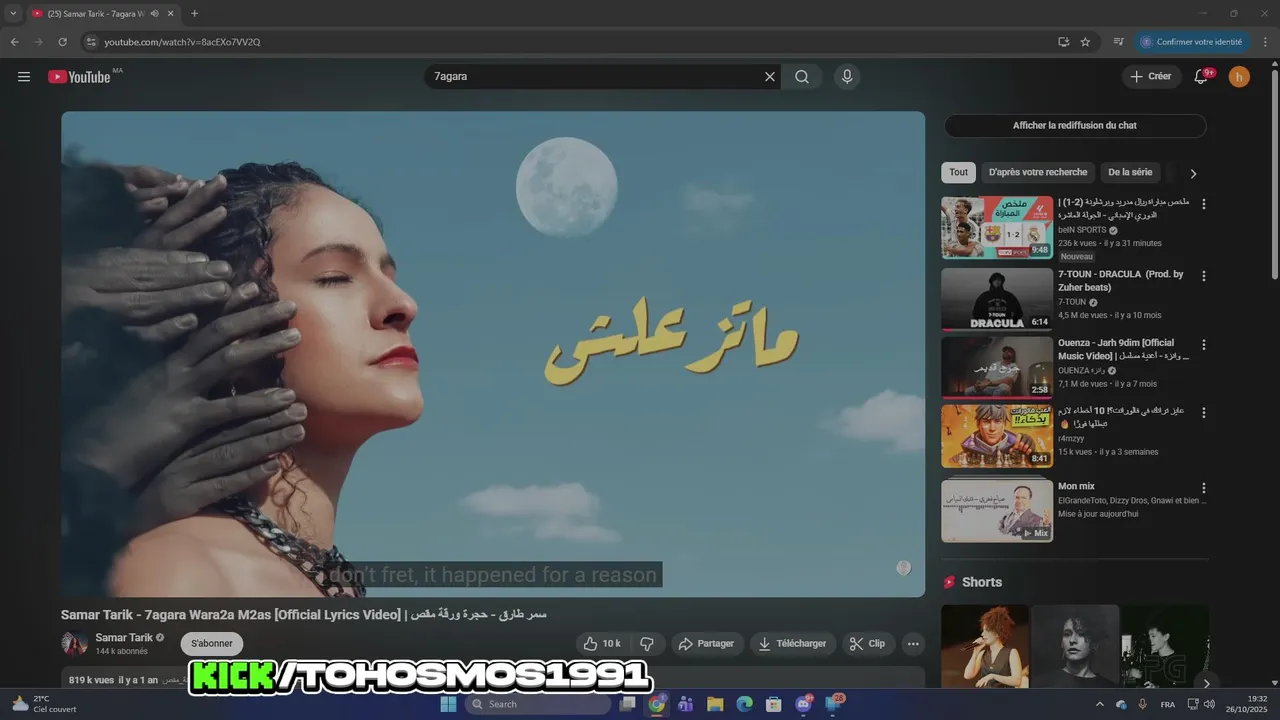Click the magnifier search button

(x=802, y=77)
